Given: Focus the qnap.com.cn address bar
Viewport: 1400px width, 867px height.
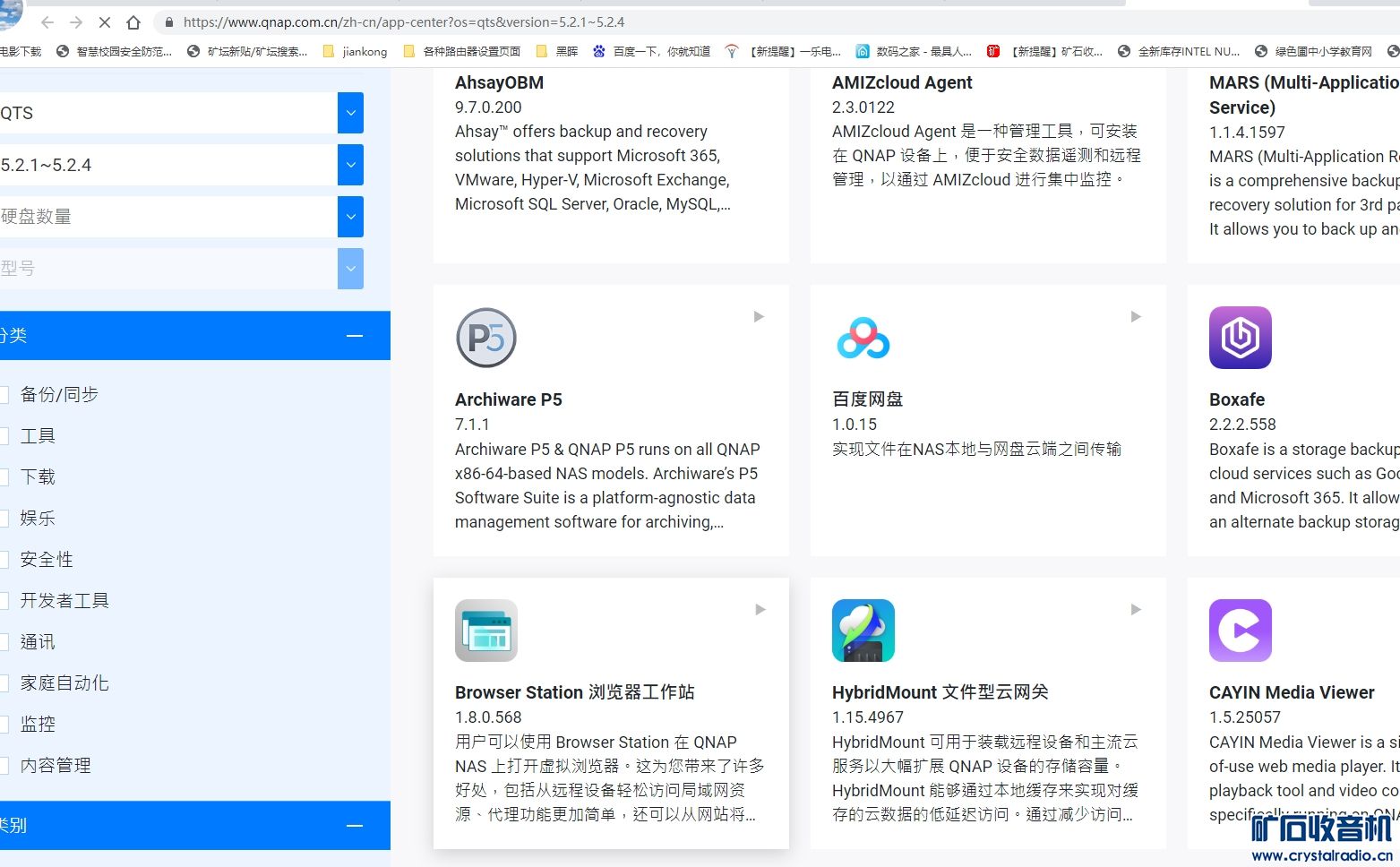Looking at the screenshot, I should coord(404,22).
